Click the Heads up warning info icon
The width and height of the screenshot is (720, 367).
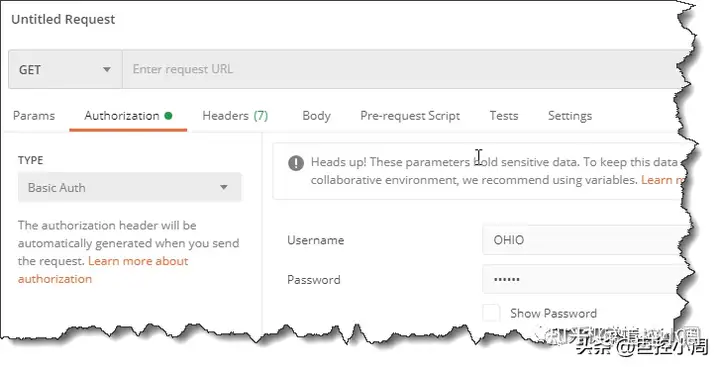pos(296,163)
